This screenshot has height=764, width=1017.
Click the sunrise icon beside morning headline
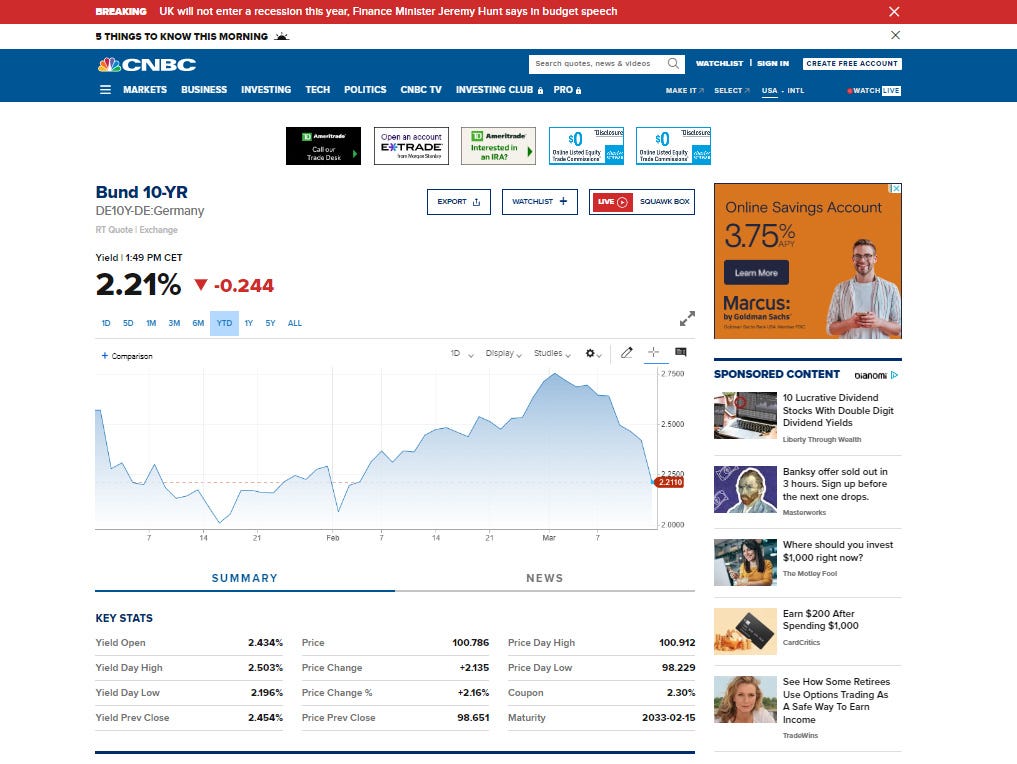point(281,36)
